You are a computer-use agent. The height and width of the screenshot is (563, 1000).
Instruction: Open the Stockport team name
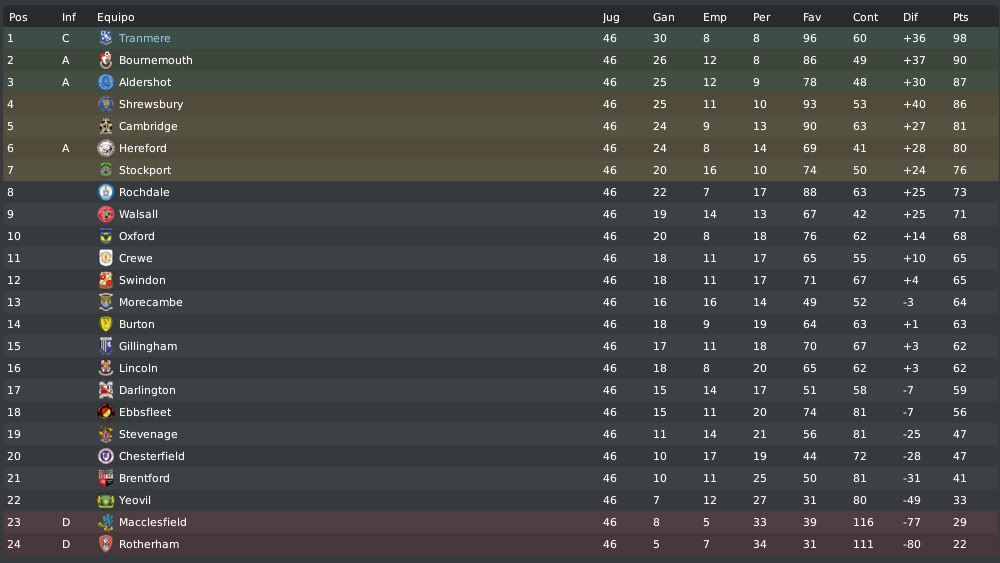[145, 170]
